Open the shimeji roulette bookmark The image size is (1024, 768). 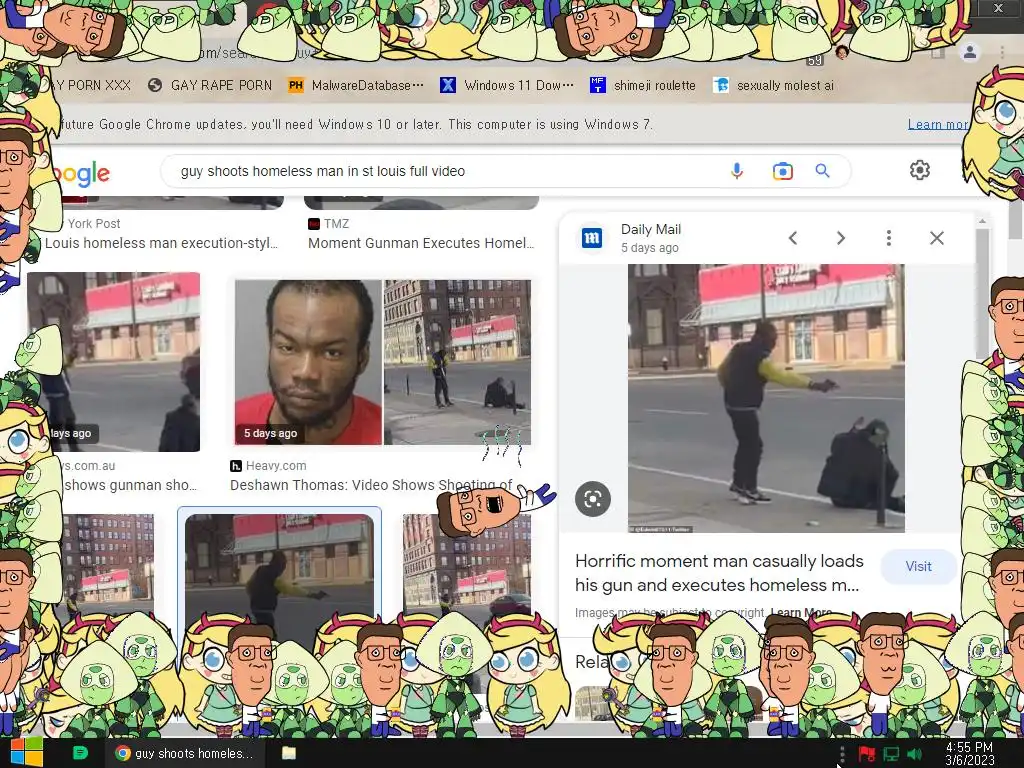click(643, 85)
